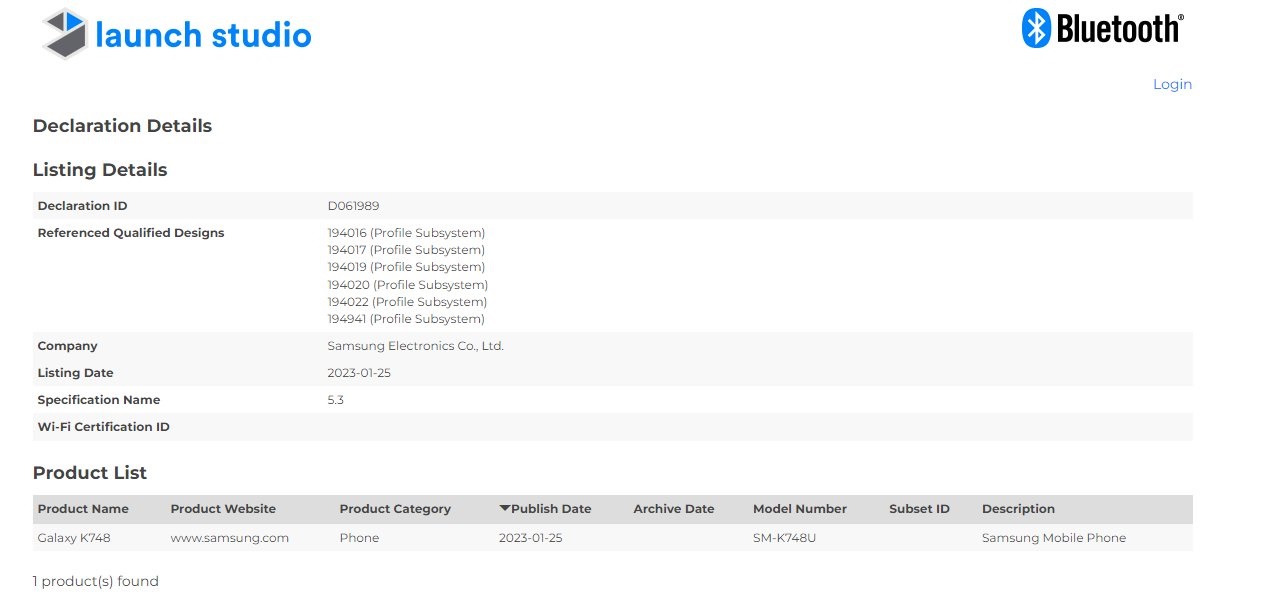Viewport: 1288px width, 613px height.
Task: Select the Product Category column header
Action: click(x=395, y=509)
